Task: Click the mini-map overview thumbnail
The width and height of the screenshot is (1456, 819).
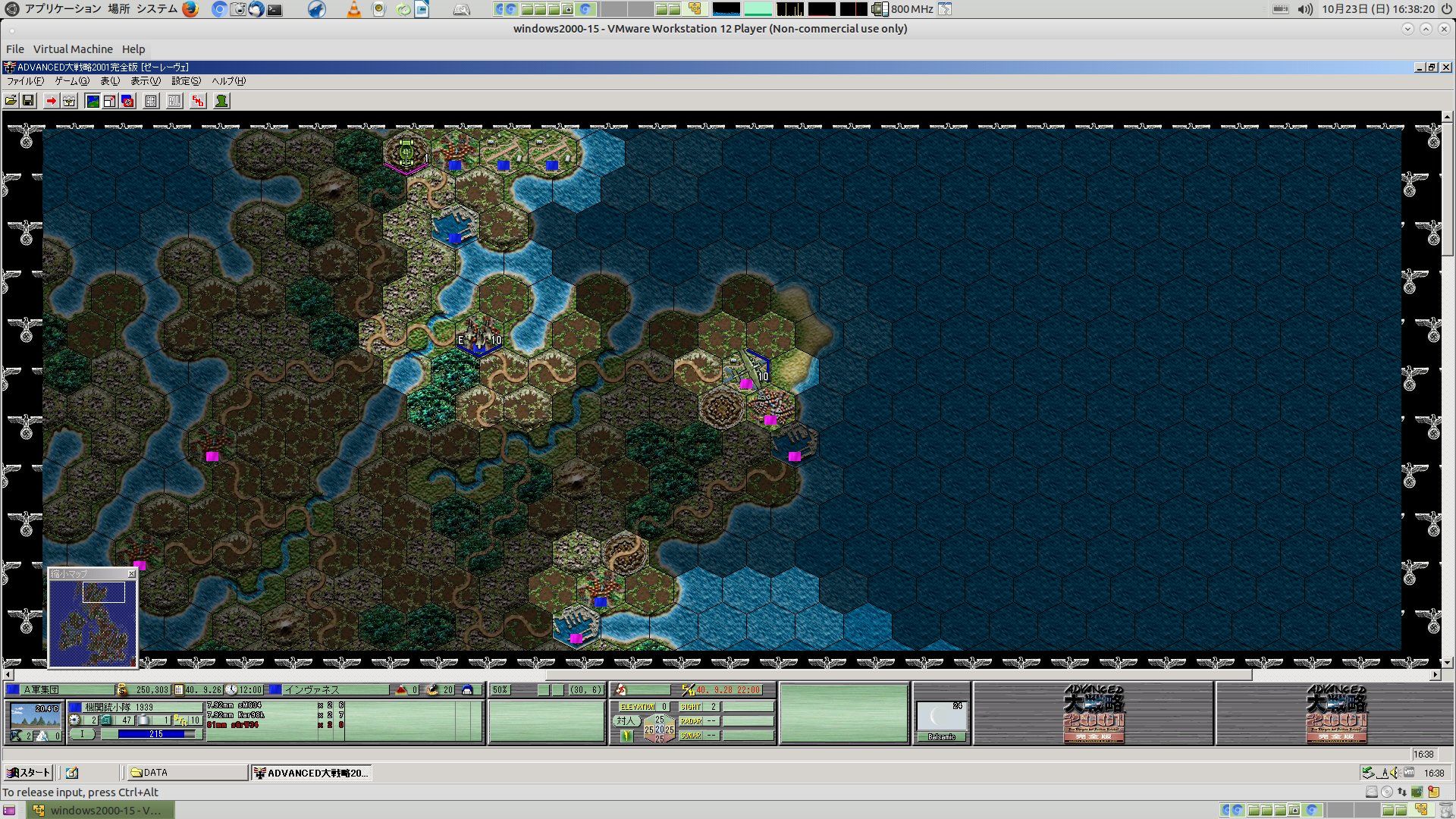Action: pyautogui.click(x=93, y=623)
